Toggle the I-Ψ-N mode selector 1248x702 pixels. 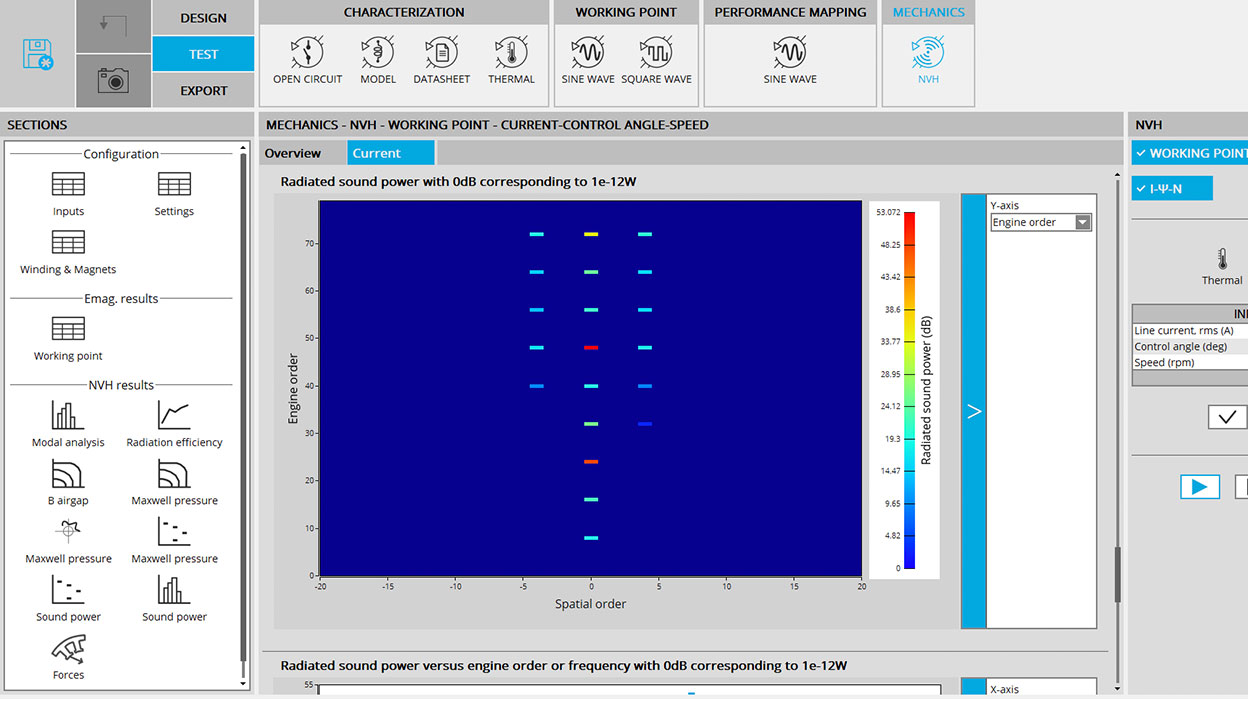click(1171, 188)
